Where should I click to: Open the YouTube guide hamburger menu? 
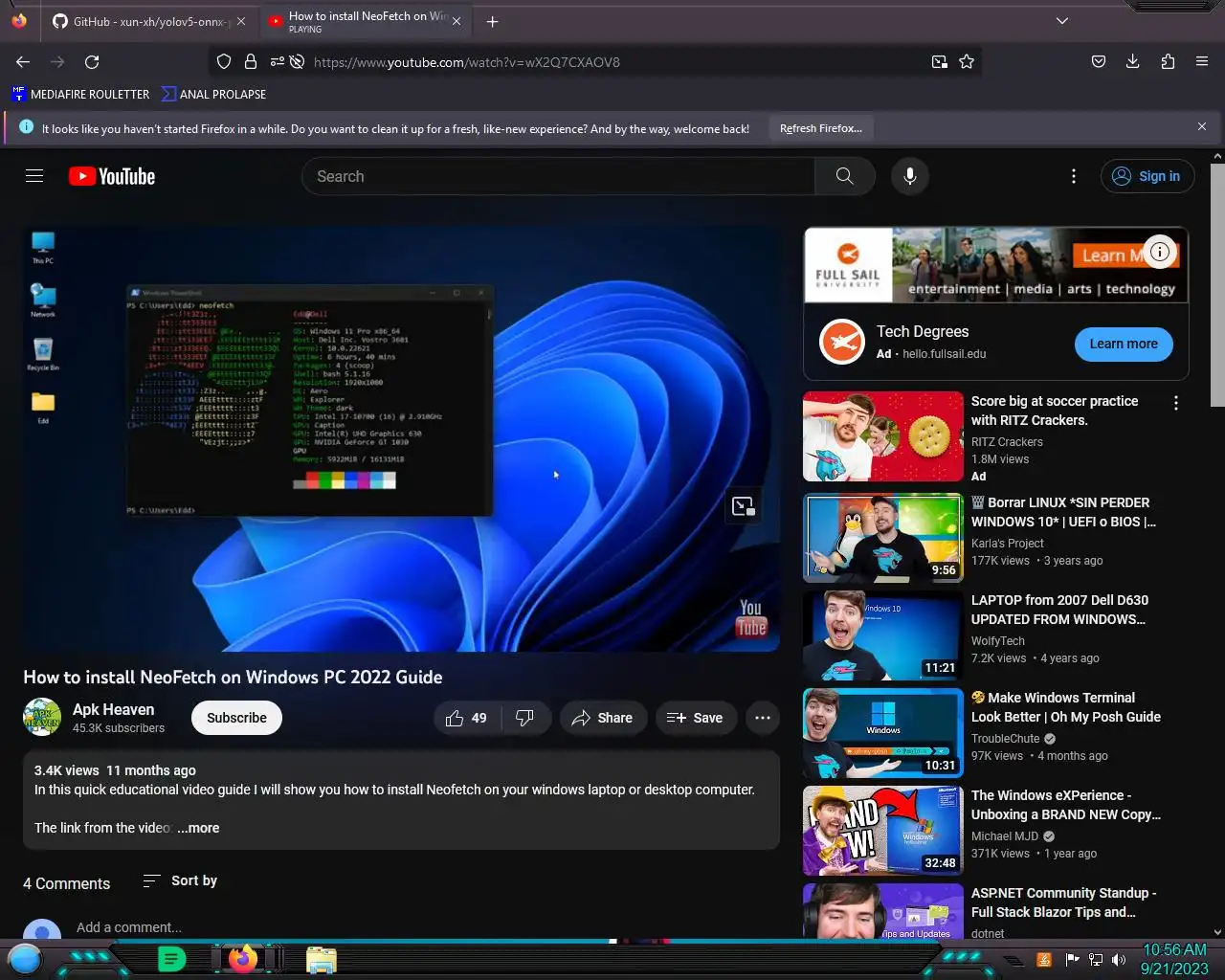34,176
